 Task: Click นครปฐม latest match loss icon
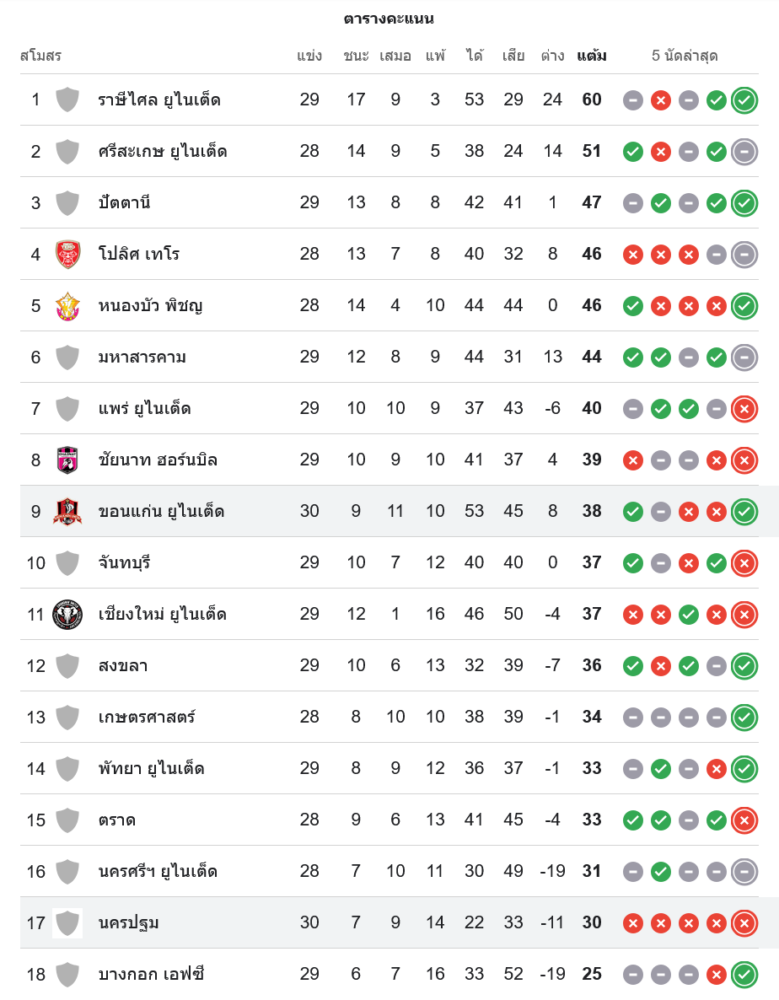pyautogui.click(x=744, y=923)
